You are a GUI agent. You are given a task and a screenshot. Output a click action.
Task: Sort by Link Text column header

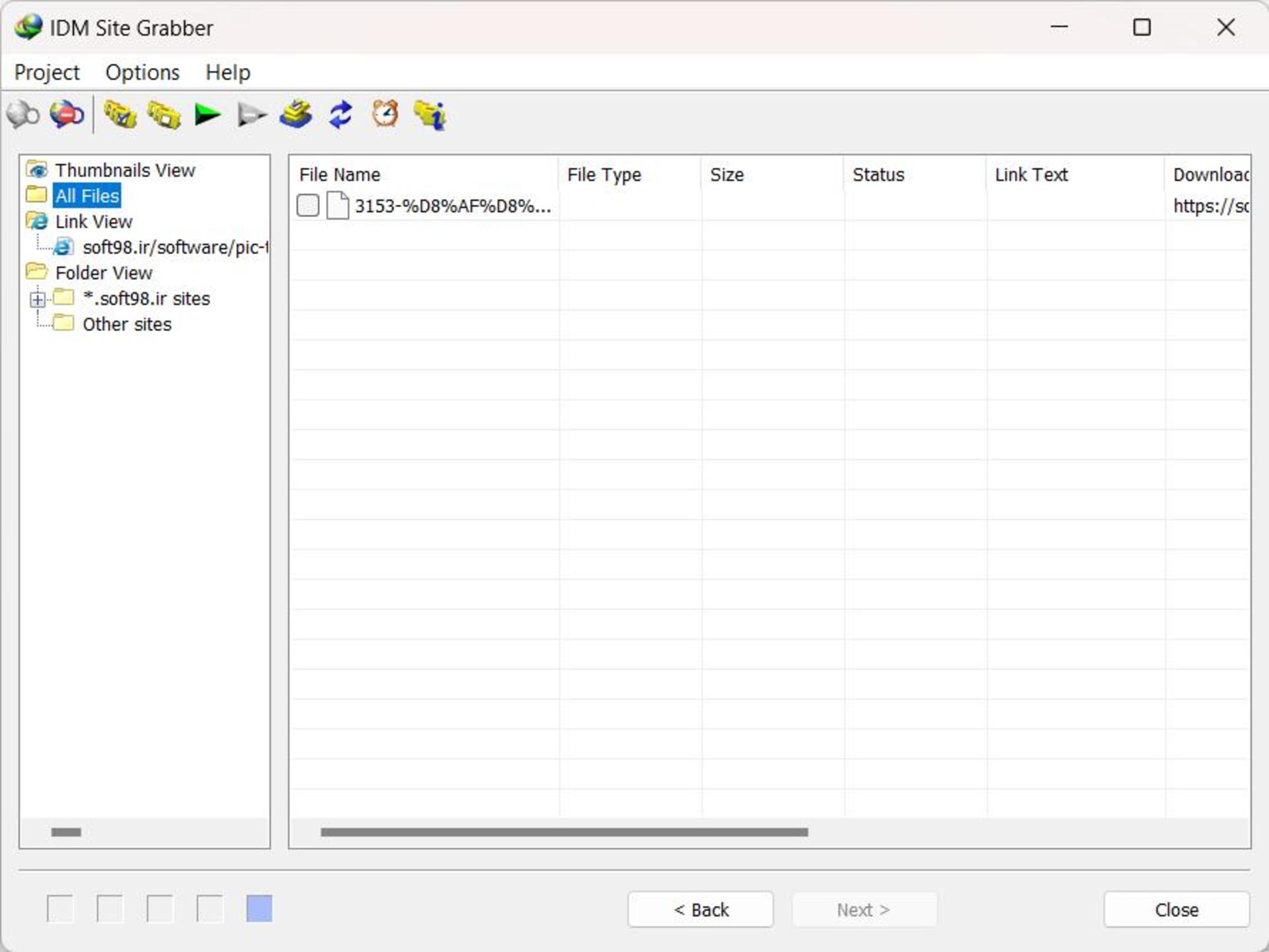point(1075,174)
